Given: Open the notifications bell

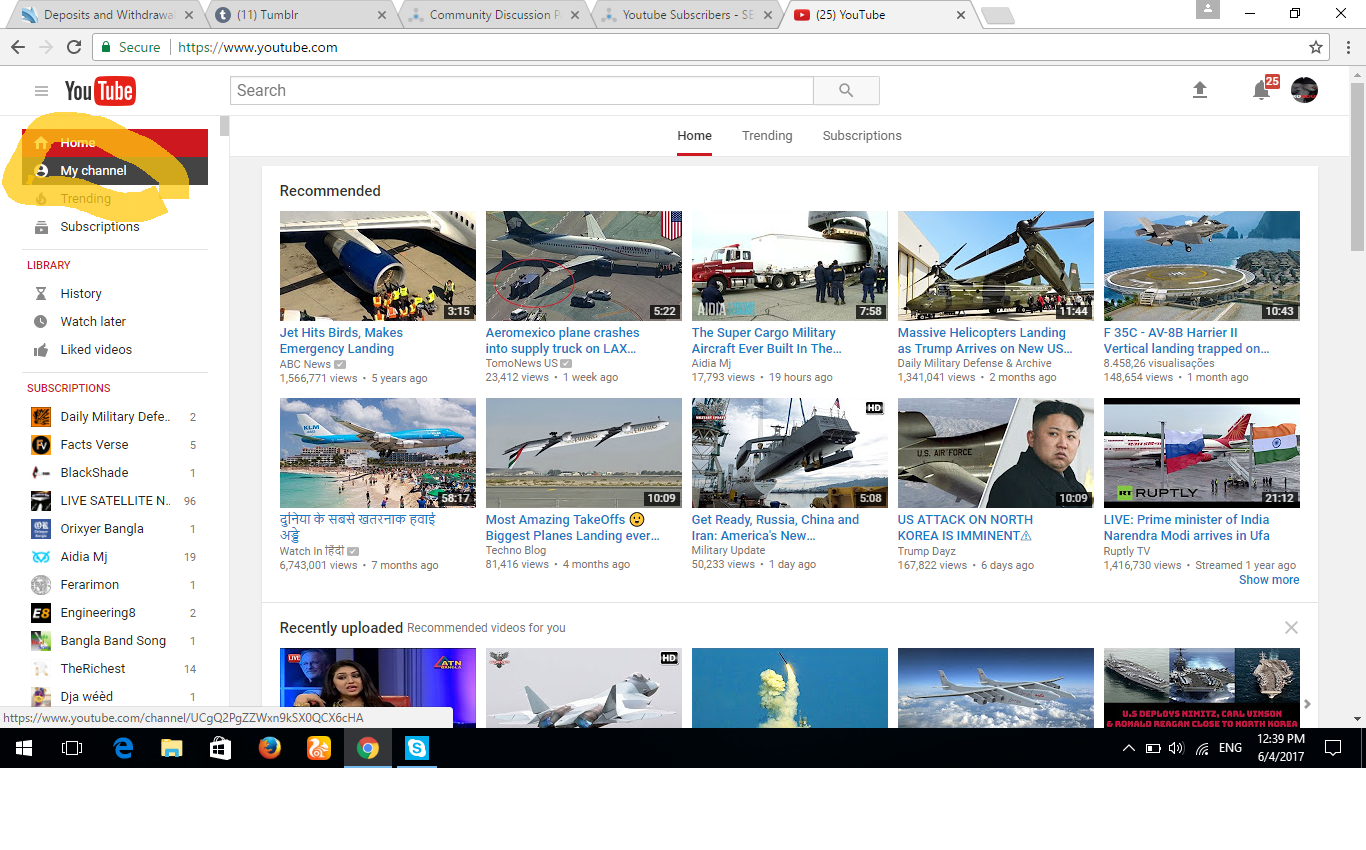Looking at the screenshot, I should 1261,90.
